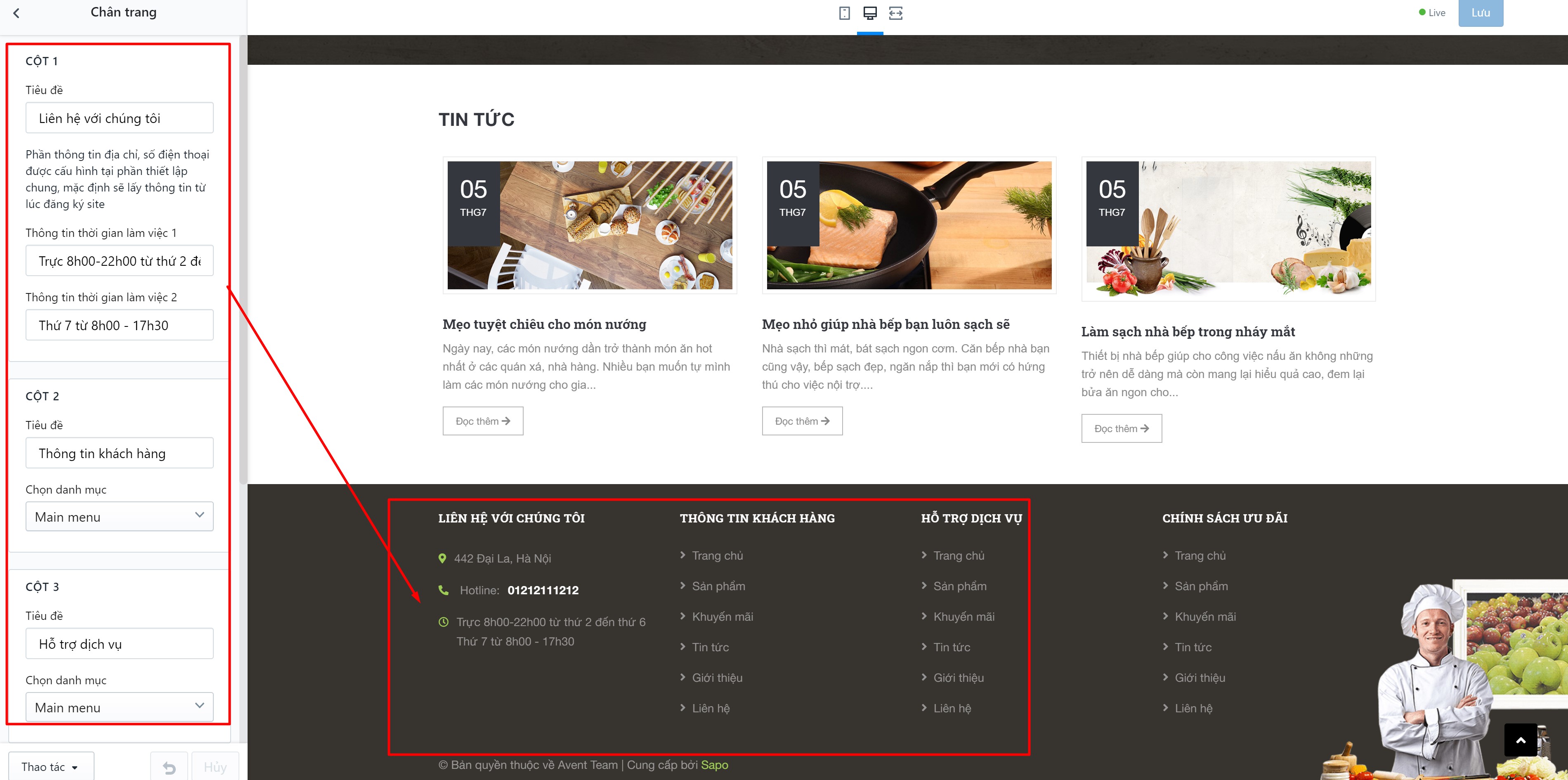Click the undo arrow button

[169, 767]
